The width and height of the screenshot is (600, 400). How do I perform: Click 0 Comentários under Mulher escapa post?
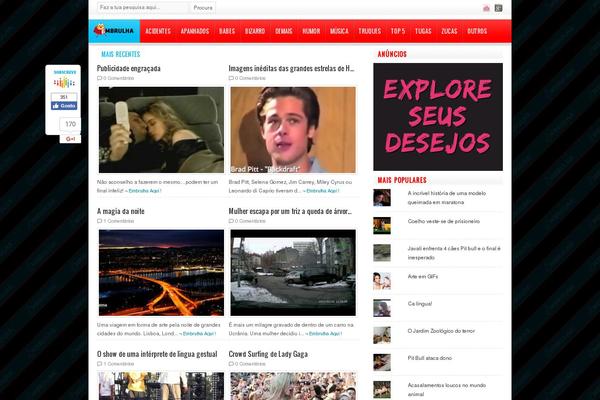pos(250,221)
